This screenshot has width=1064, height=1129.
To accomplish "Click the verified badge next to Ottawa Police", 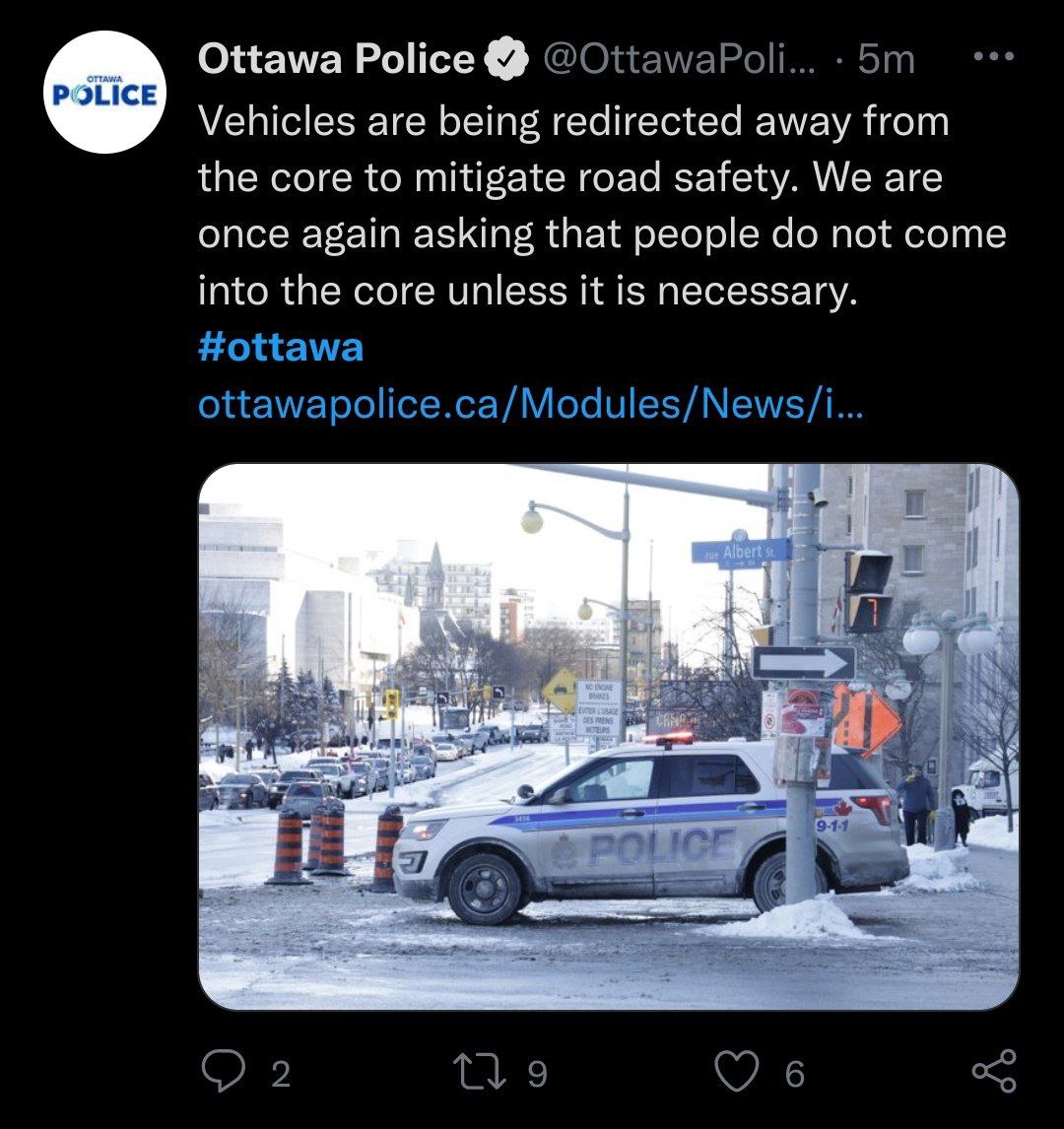I will pyautogui.click(x=506, y=59).
